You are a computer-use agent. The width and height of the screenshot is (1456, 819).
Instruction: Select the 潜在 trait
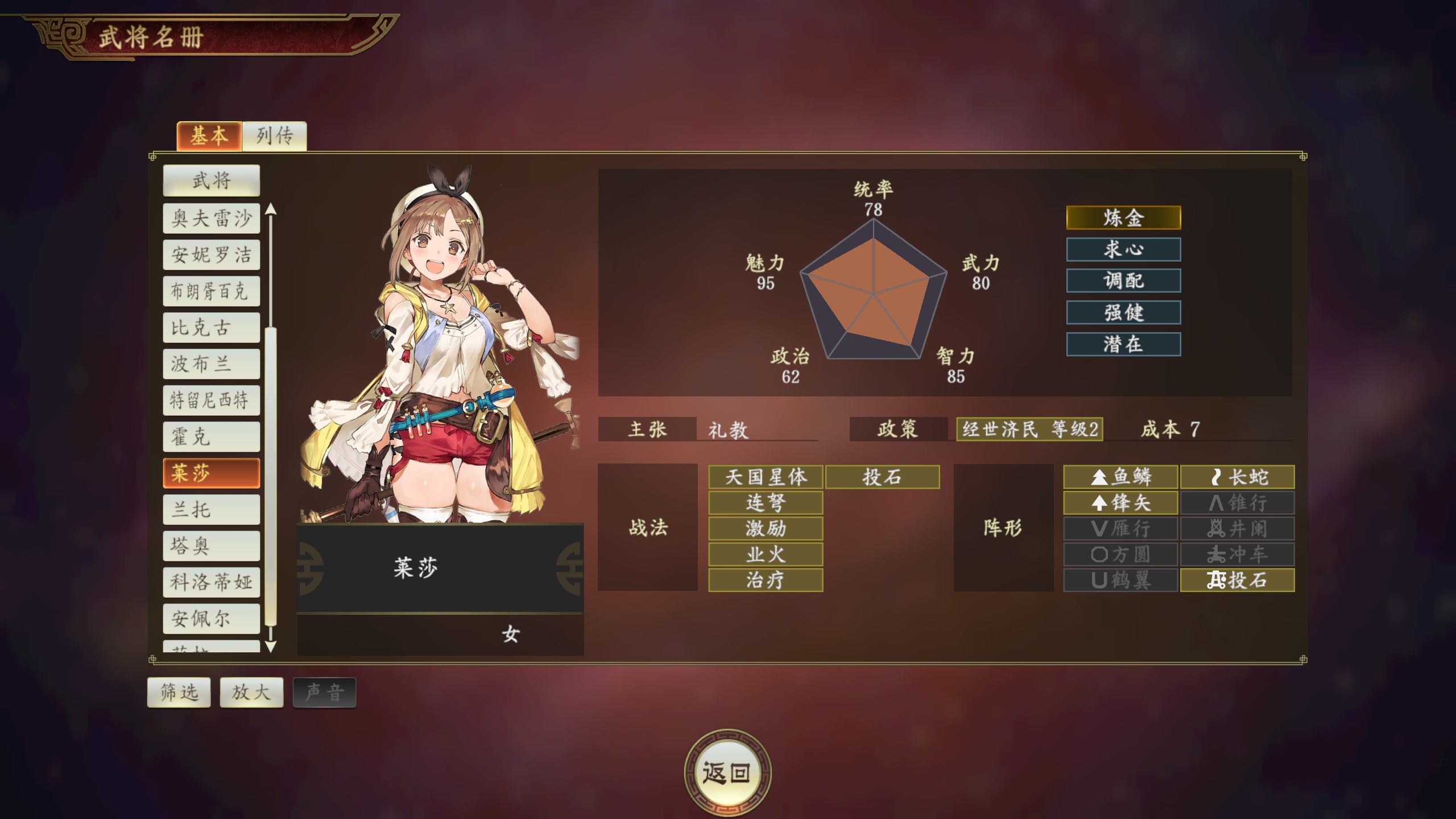click(1123, 344)
